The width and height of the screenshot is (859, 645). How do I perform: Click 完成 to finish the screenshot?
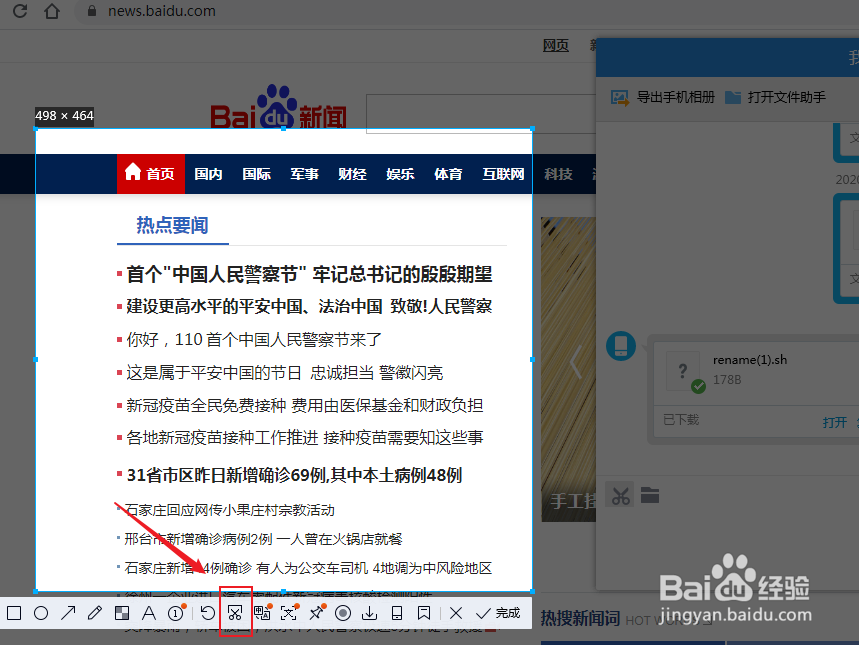[x=498, y=613]
